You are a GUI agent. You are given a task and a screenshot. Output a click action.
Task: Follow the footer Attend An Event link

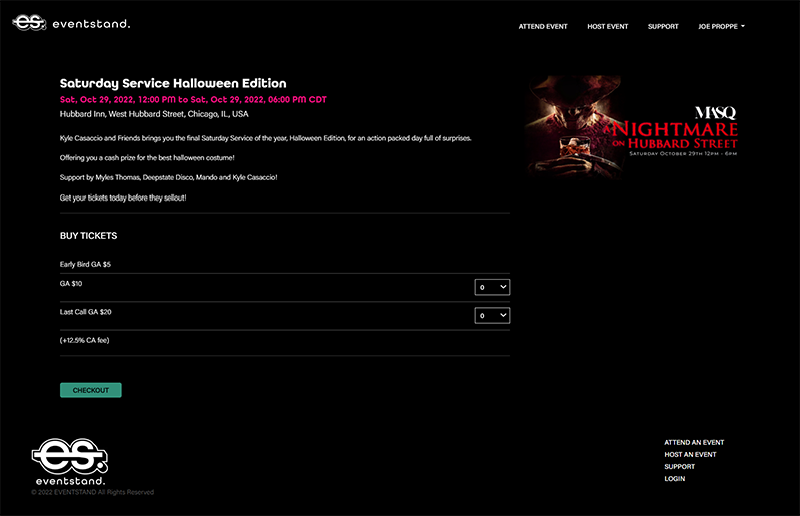point(694,443)
